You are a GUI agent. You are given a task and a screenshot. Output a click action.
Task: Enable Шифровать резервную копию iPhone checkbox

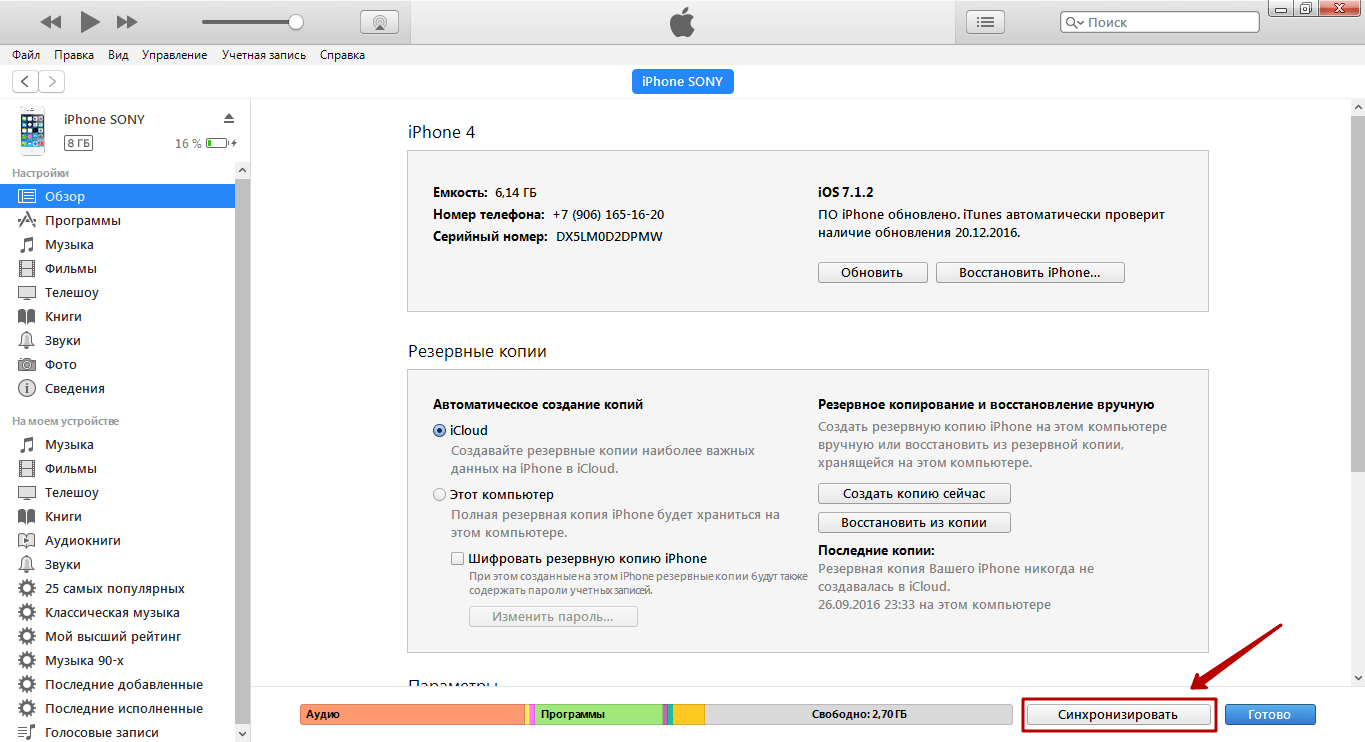coord(457,558)
